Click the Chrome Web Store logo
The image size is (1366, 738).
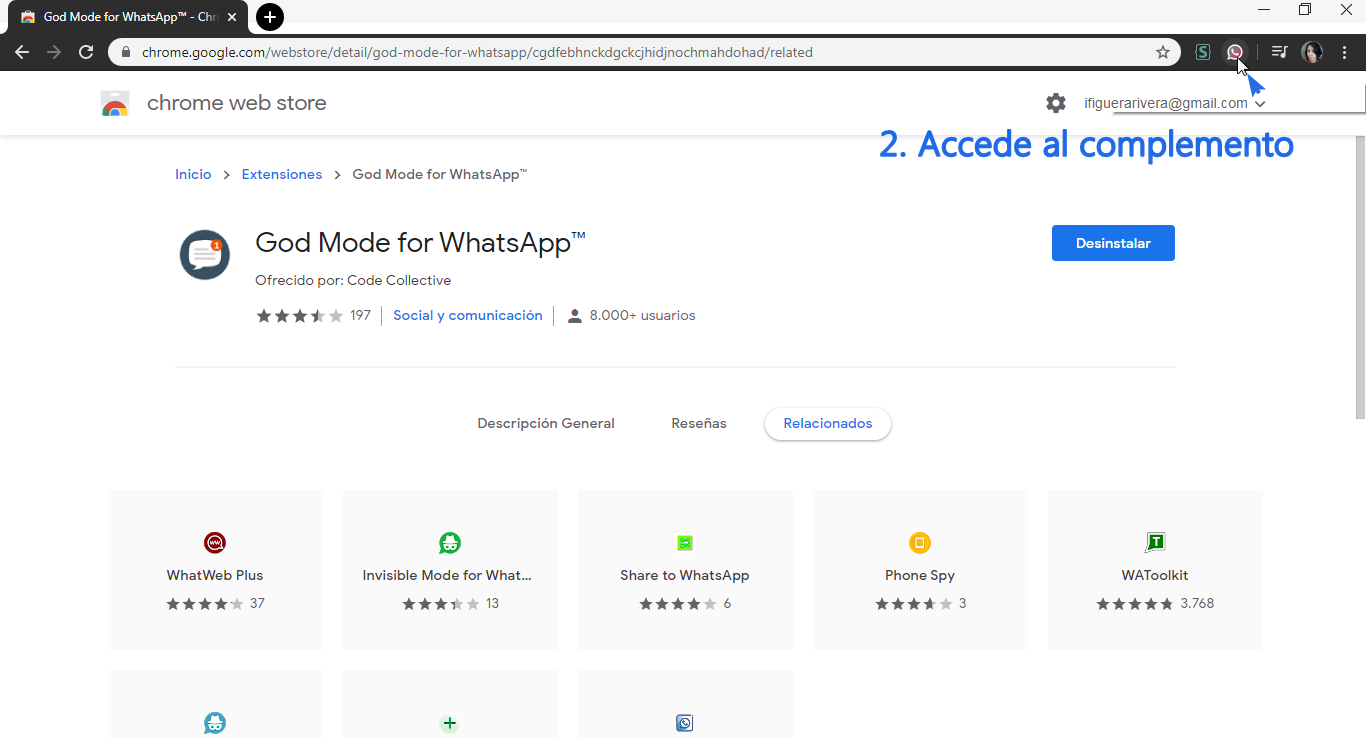tap(115, 103)
